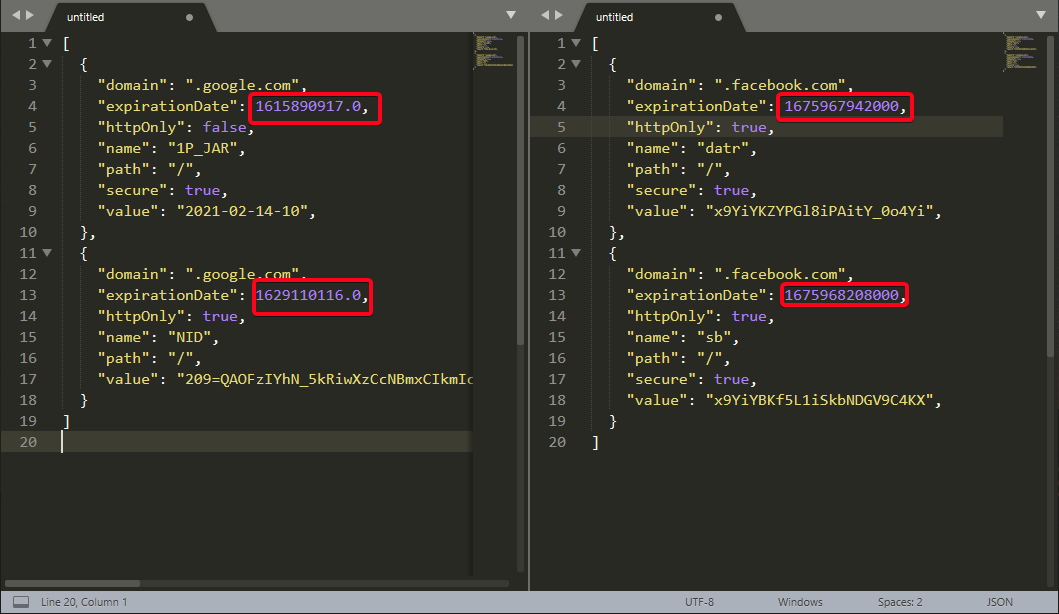The width and height of the screenshot is (1059, 614).
Task: Click value starting "209=QAOFzIYhN"
Action: click(324, 379)
